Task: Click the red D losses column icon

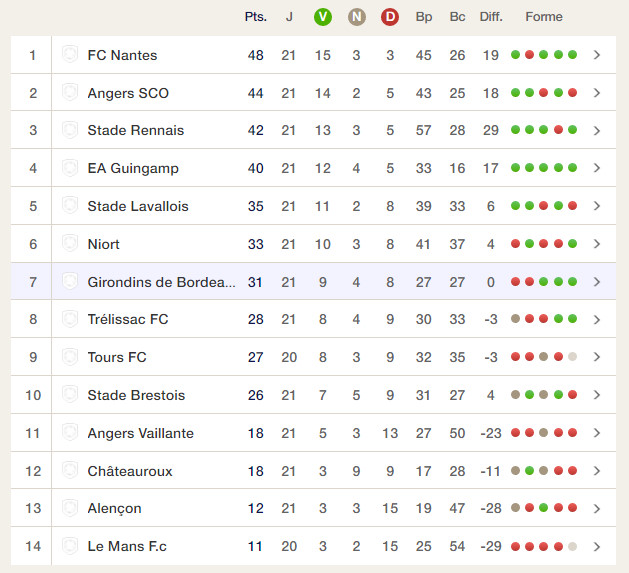Action: [390, 17]
